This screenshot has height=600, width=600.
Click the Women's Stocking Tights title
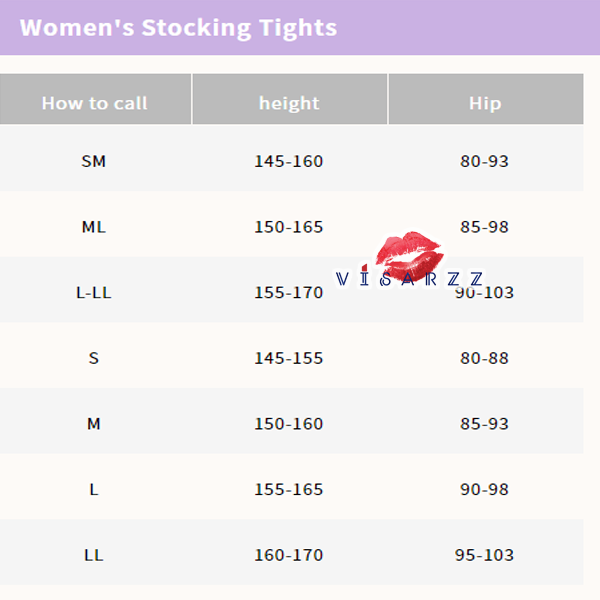coord(178,27)
